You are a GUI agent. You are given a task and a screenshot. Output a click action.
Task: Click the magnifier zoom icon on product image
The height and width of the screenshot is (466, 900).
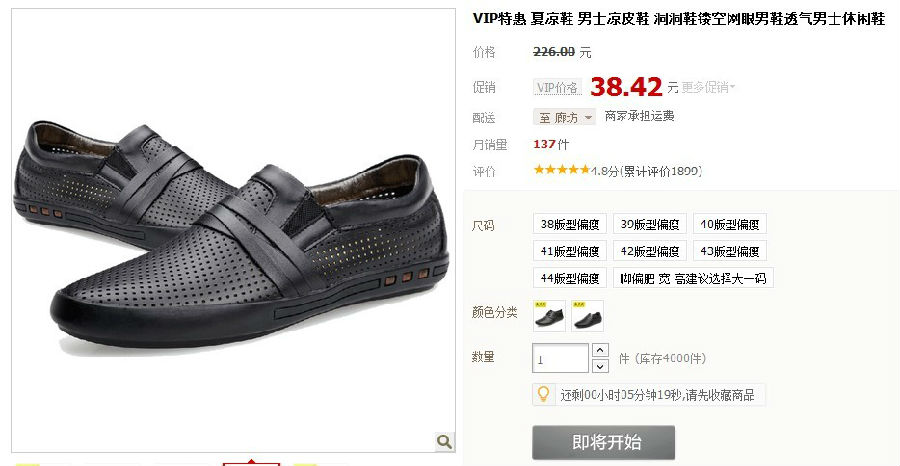tap(444, 441)
